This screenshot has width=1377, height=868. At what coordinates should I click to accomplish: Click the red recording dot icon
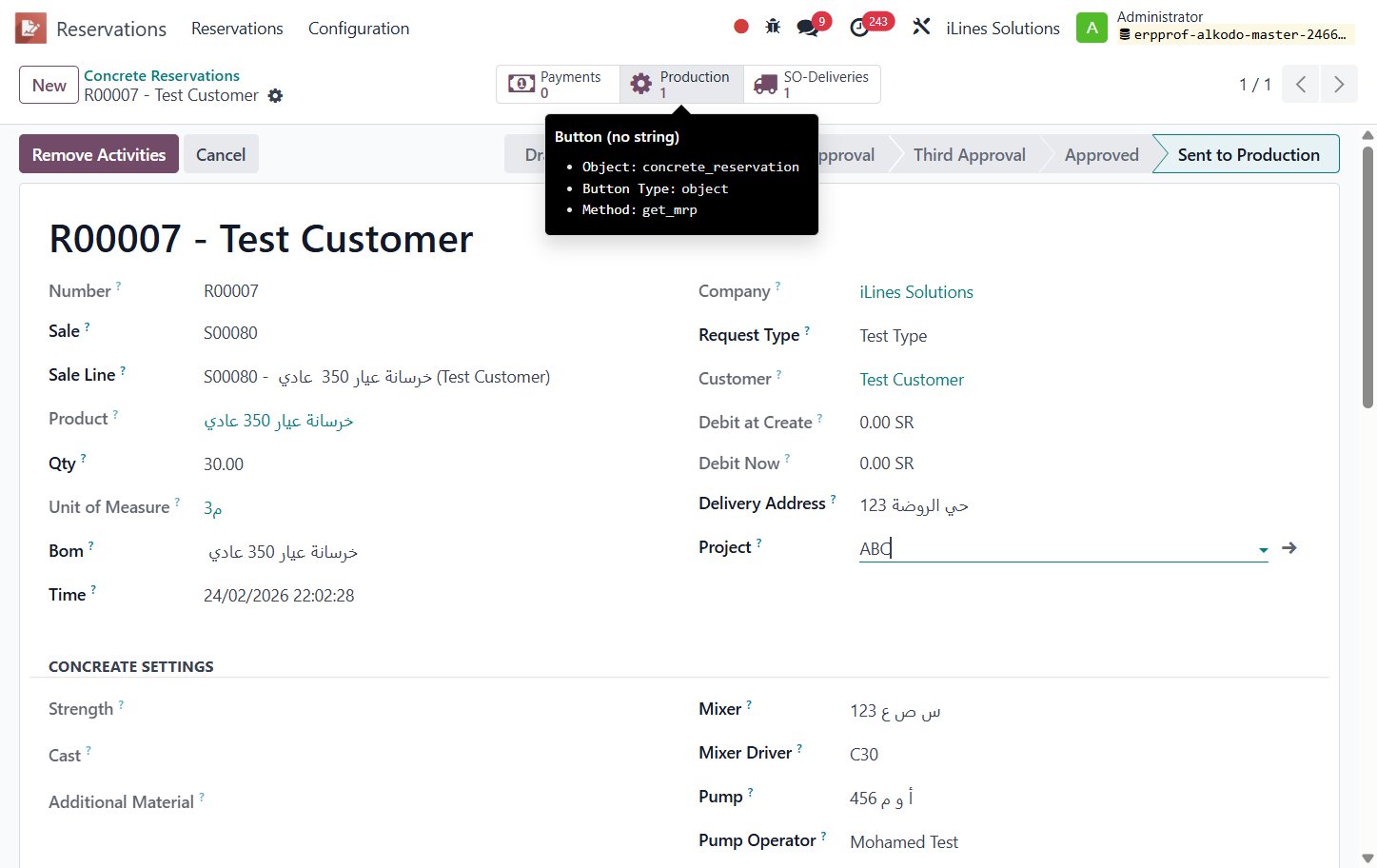pyautogui.click(x=741, y=27)
